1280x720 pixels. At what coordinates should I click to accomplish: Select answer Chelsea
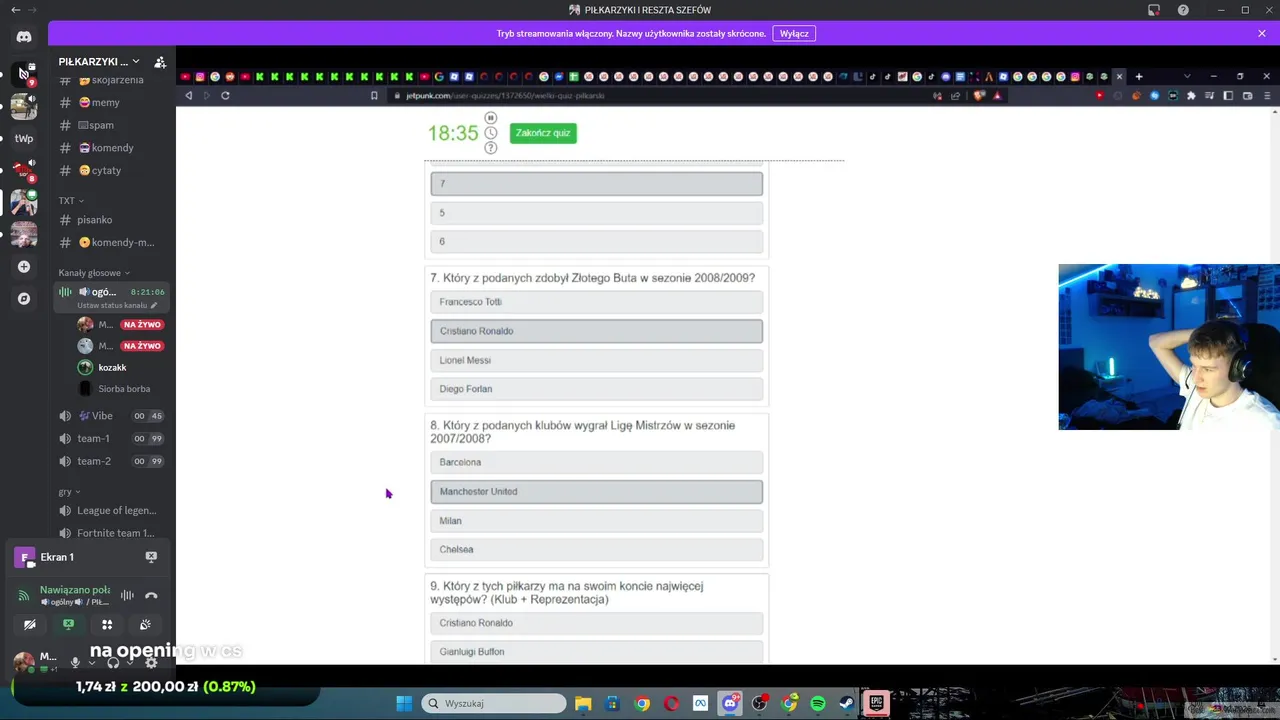(x=597, y=549)
